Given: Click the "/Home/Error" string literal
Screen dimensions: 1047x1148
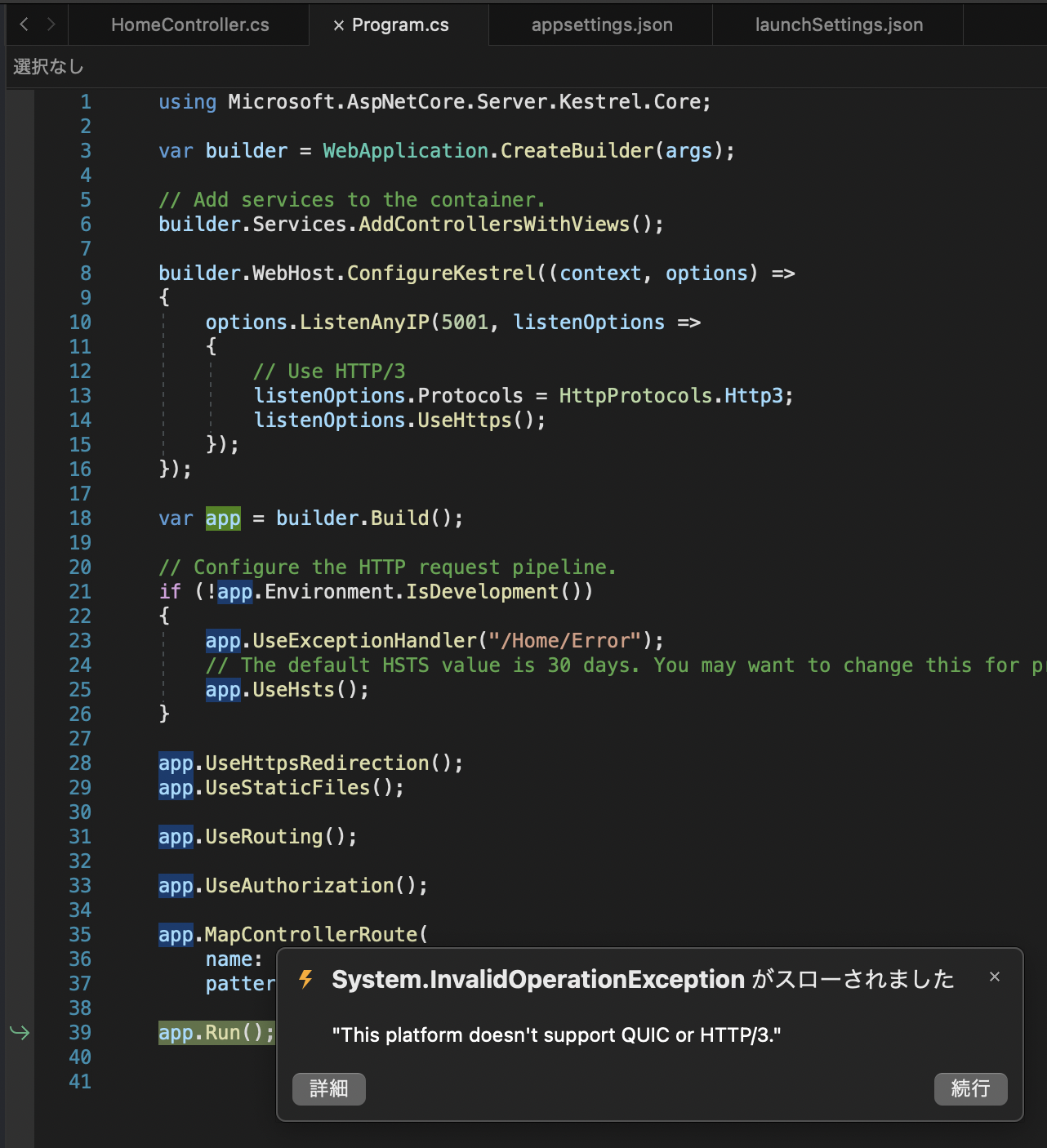Looking at the screenshot, I should pos(564,641).
